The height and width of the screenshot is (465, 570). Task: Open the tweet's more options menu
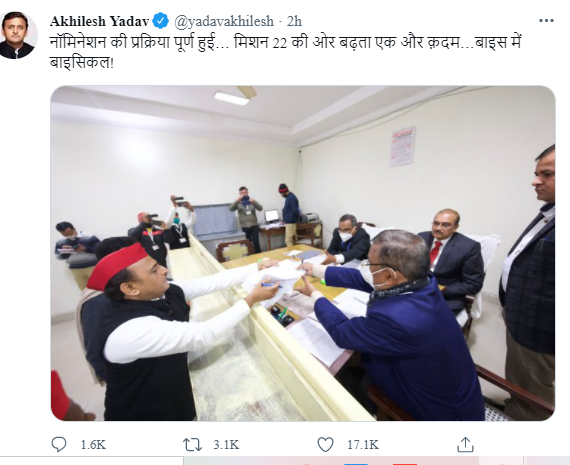546,21
